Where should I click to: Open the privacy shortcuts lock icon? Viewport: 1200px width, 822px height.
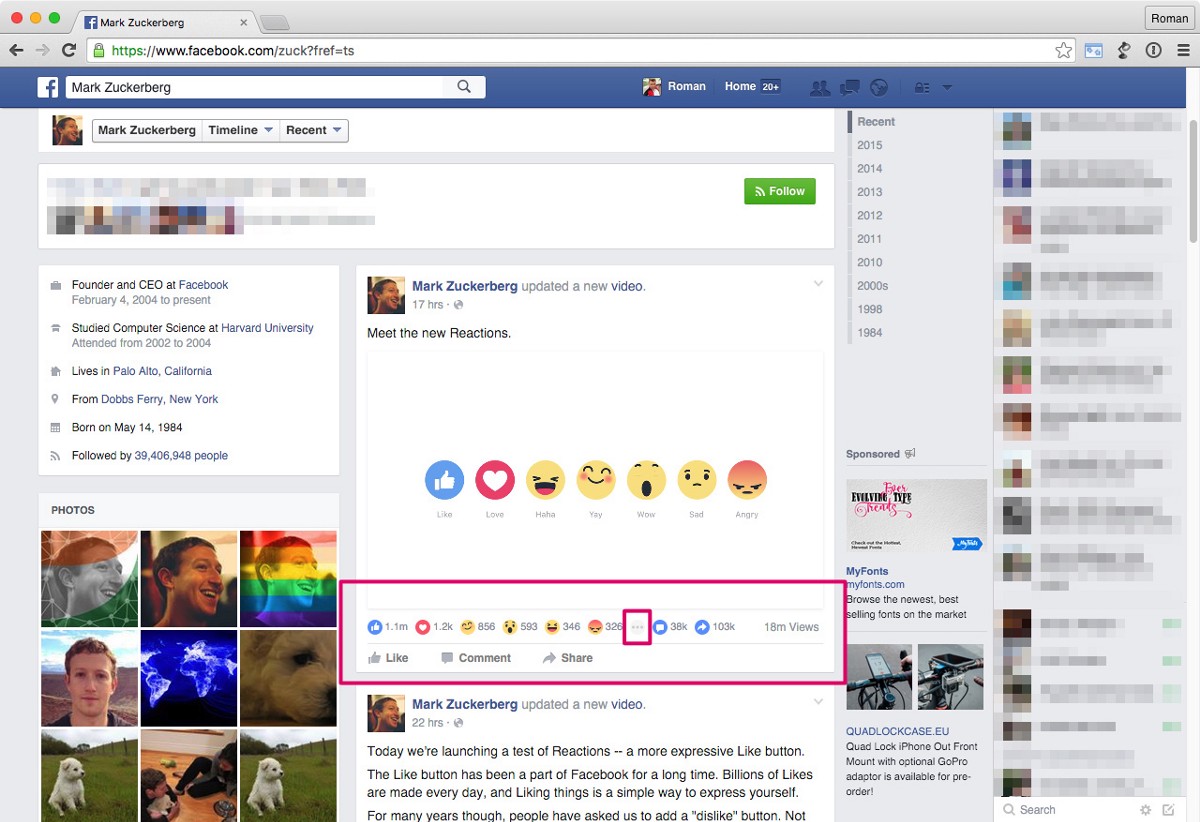click(x=922, y=88)
